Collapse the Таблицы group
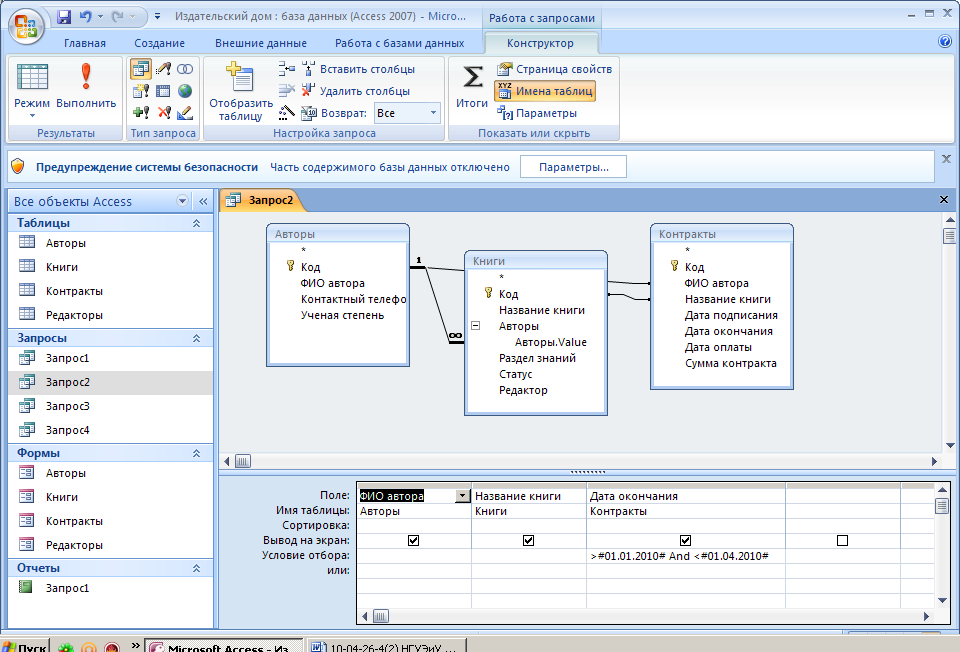Screen dimensions: 960x652 tap(197, 223)
